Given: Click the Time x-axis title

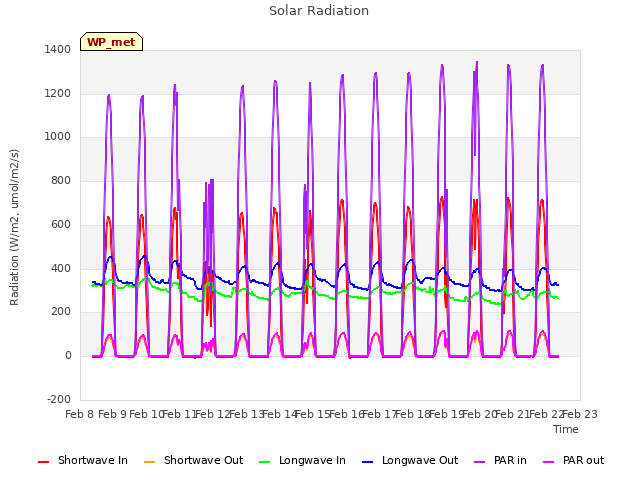Looking at the screenshot, I should click(x=566, y=429).
